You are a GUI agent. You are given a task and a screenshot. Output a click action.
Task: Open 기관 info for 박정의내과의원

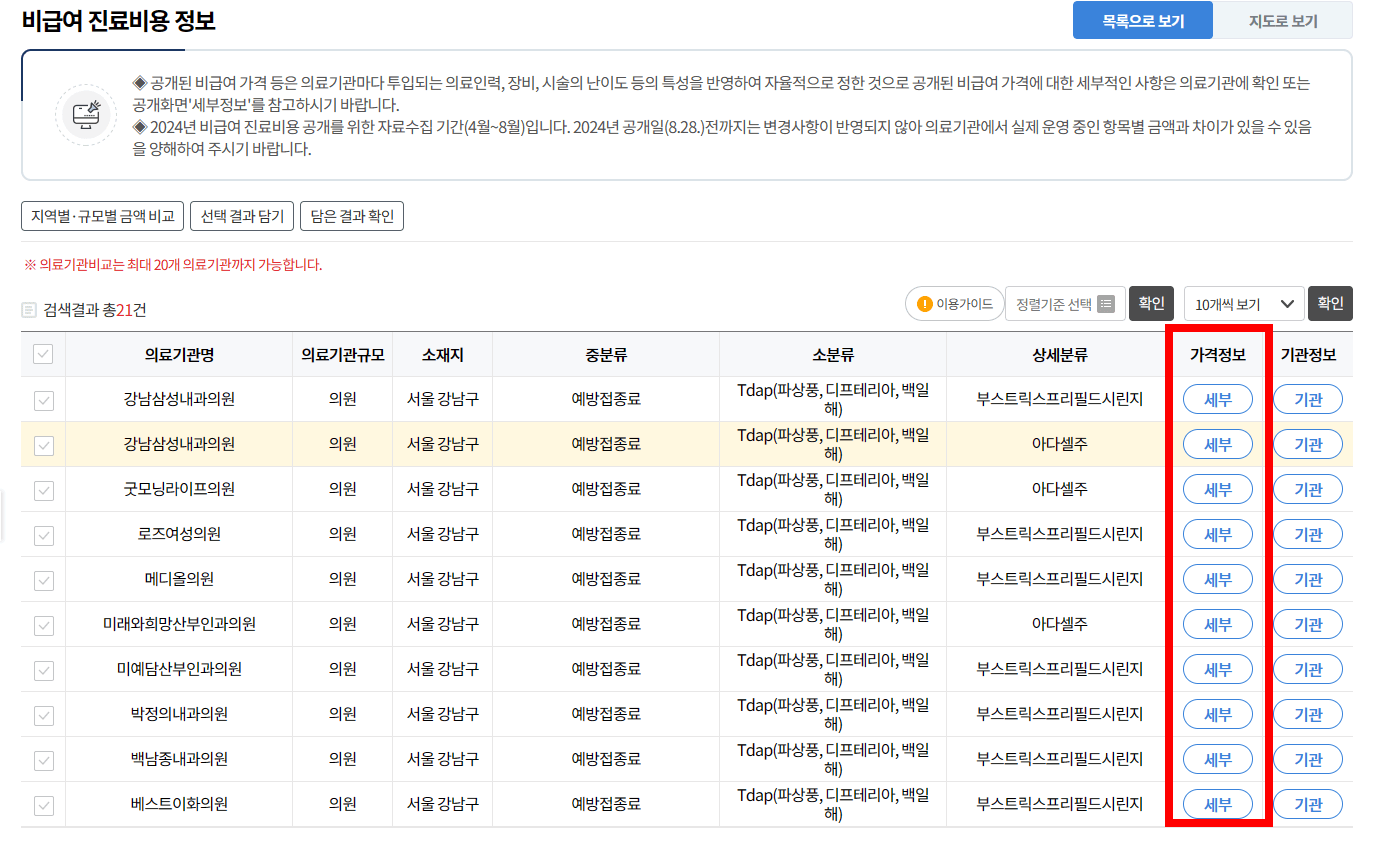coord(1308,714)
